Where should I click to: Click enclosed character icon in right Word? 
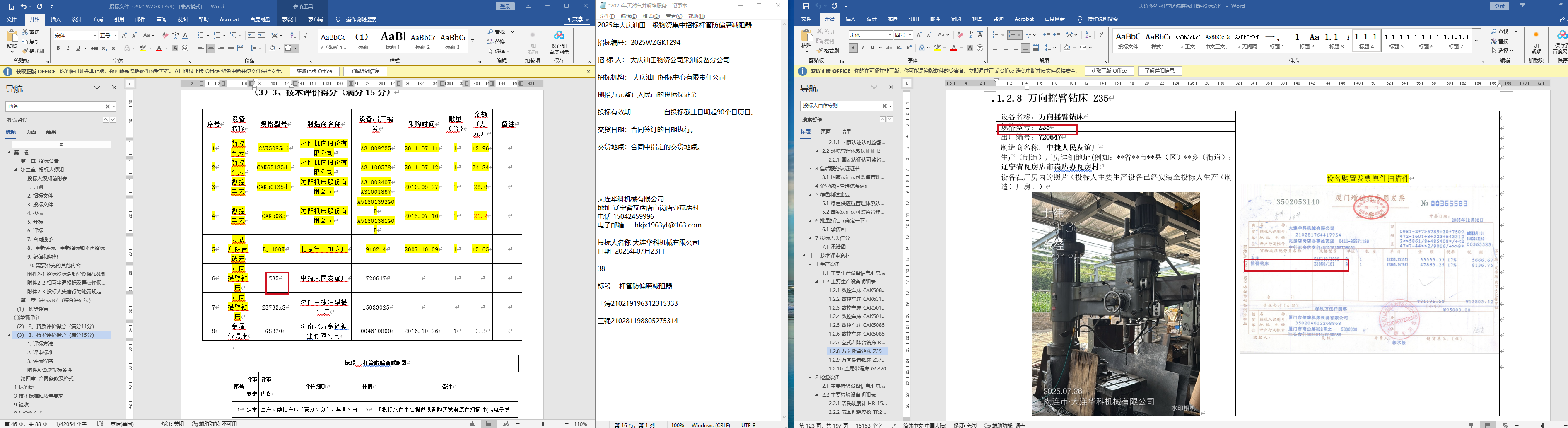tap(979, 48)
